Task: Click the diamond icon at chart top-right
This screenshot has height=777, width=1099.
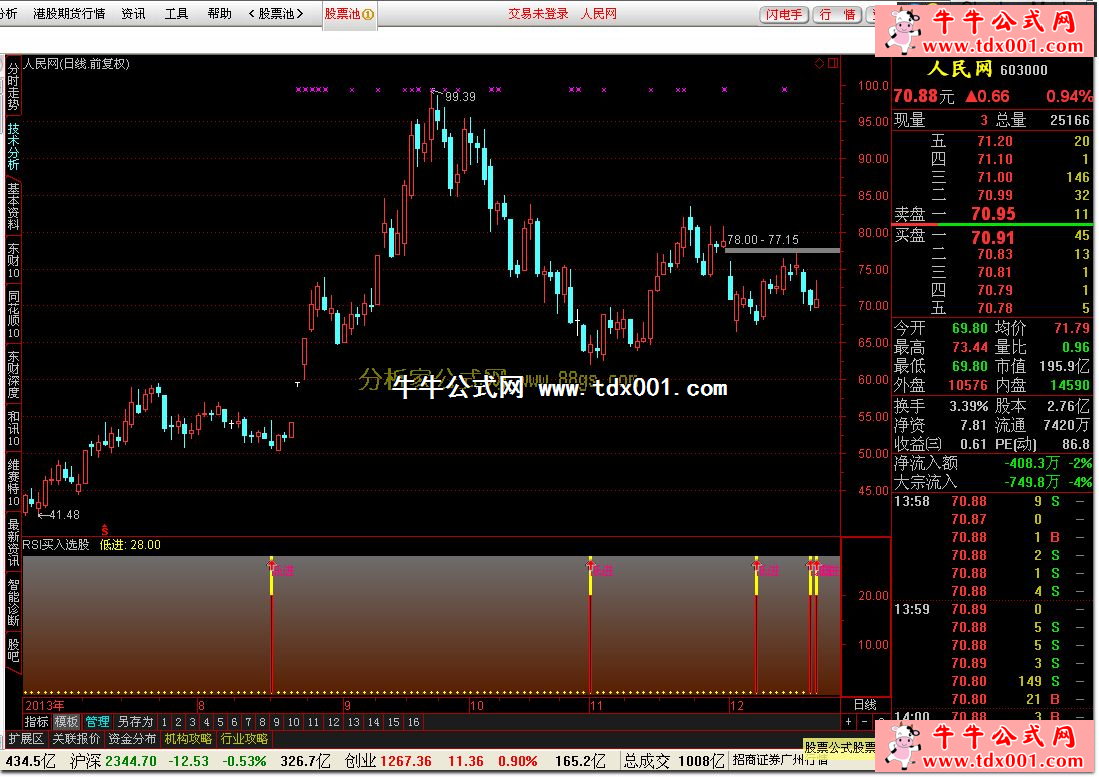Action: [x=819, y=64]
